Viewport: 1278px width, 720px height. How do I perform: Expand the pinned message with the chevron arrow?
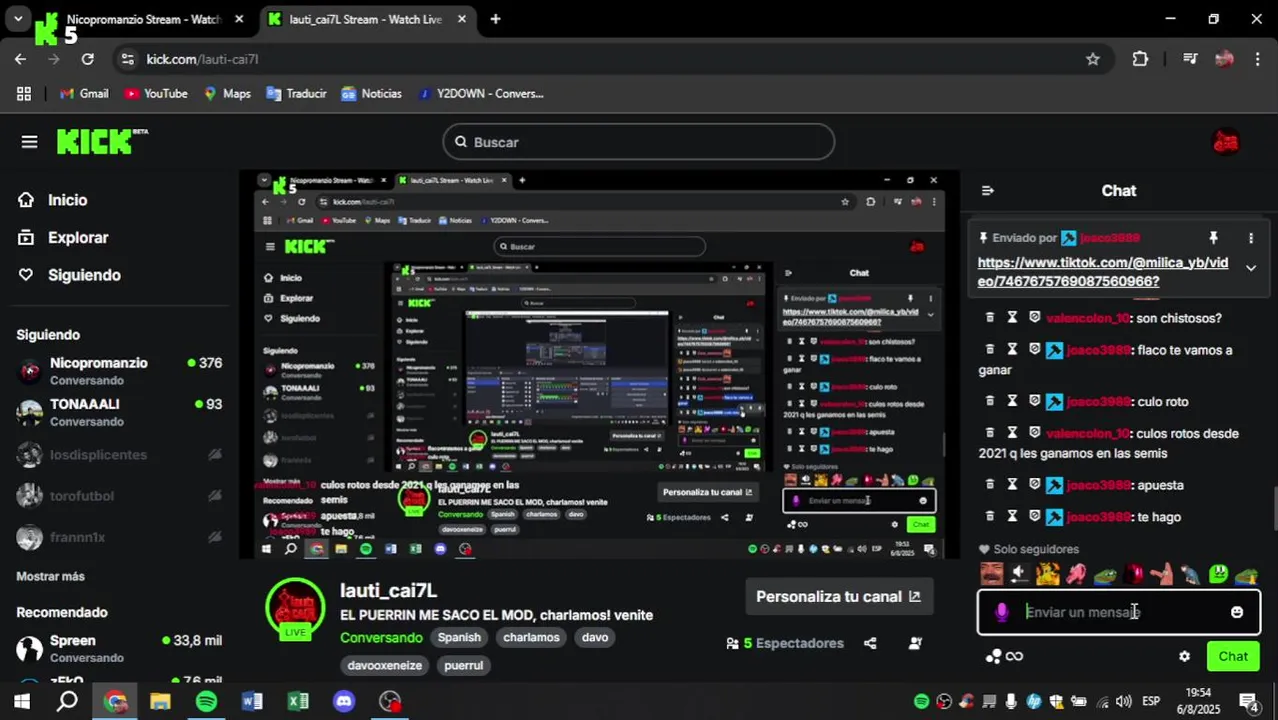pos(1250,267)
